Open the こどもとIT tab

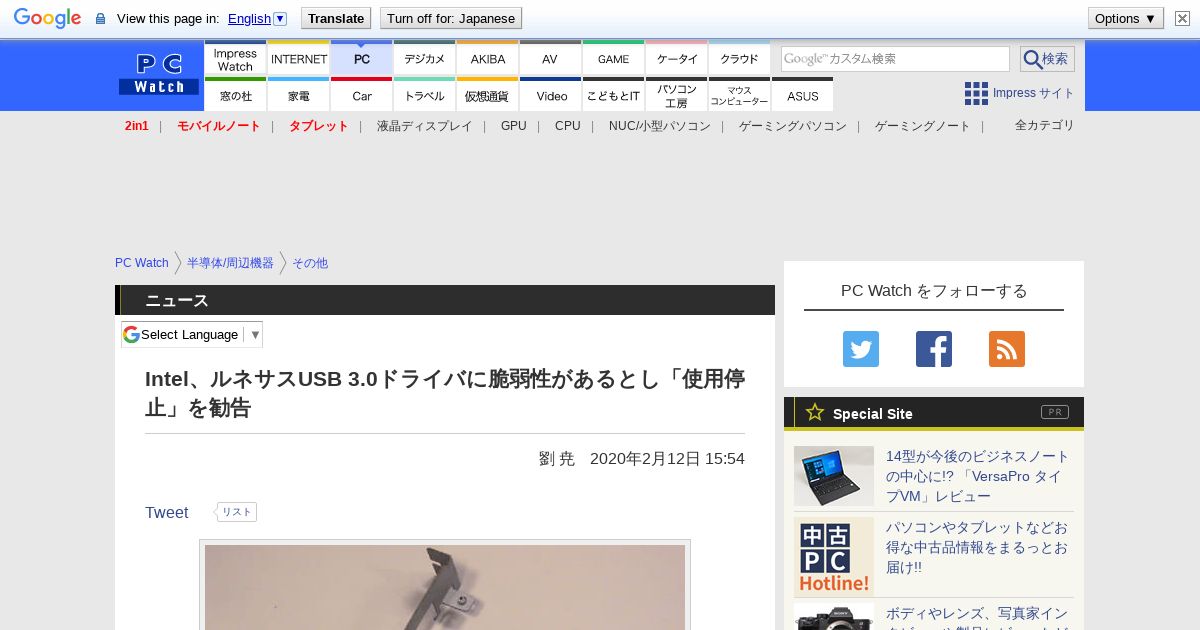[x=613, y=95]
